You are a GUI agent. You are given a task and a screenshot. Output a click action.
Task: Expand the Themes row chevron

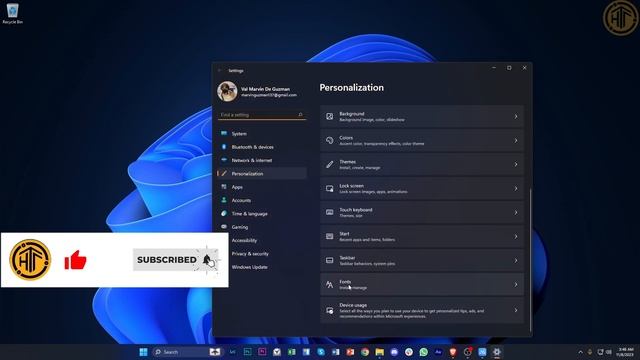tap(516, 164)
